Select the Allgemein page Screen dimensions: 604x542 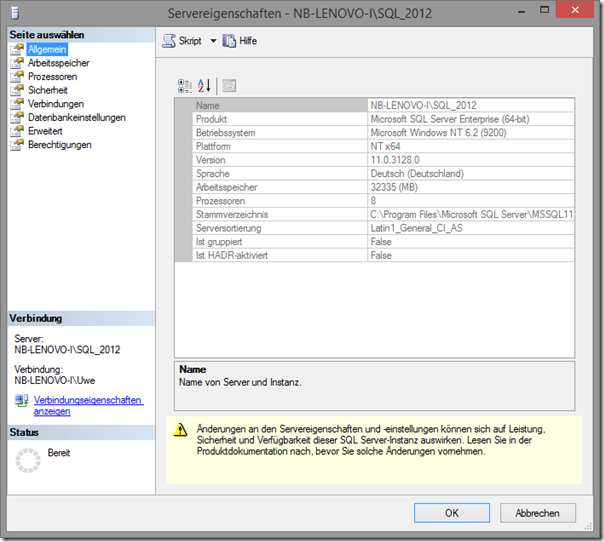(47, 49)
